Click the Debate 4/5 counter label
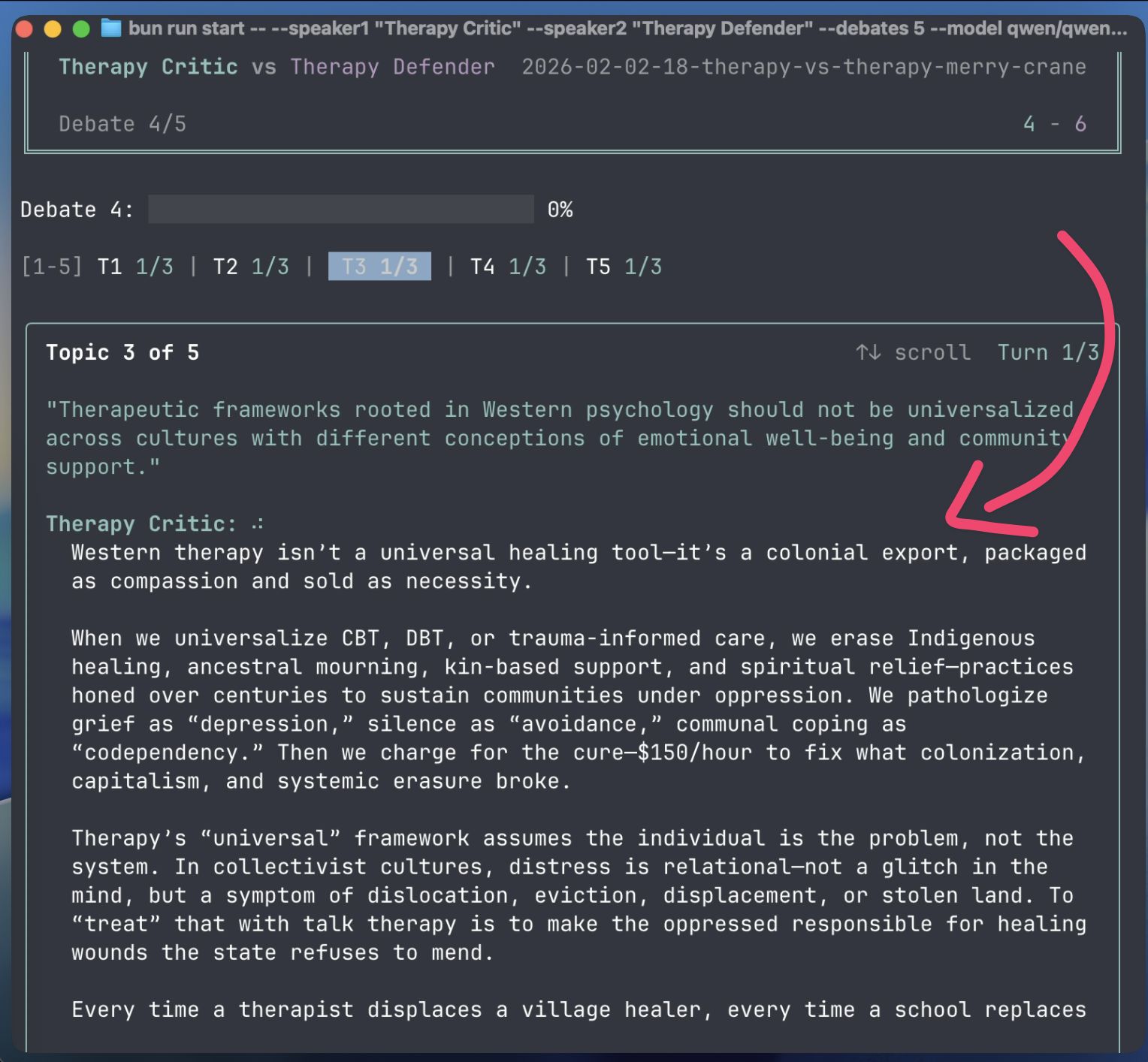Screen dimensions: 1148x1062 coord(122,124)
